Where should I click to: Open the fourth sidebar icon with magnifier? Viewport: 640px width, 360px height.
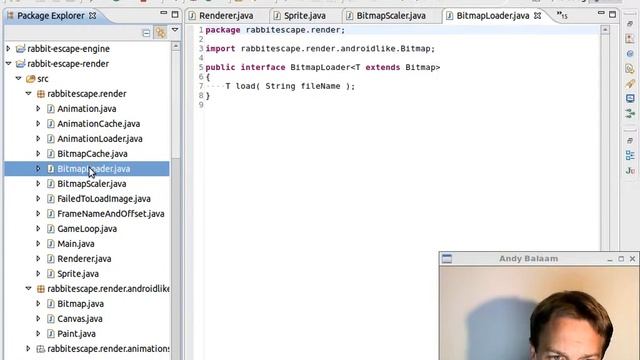click(630, 69)
